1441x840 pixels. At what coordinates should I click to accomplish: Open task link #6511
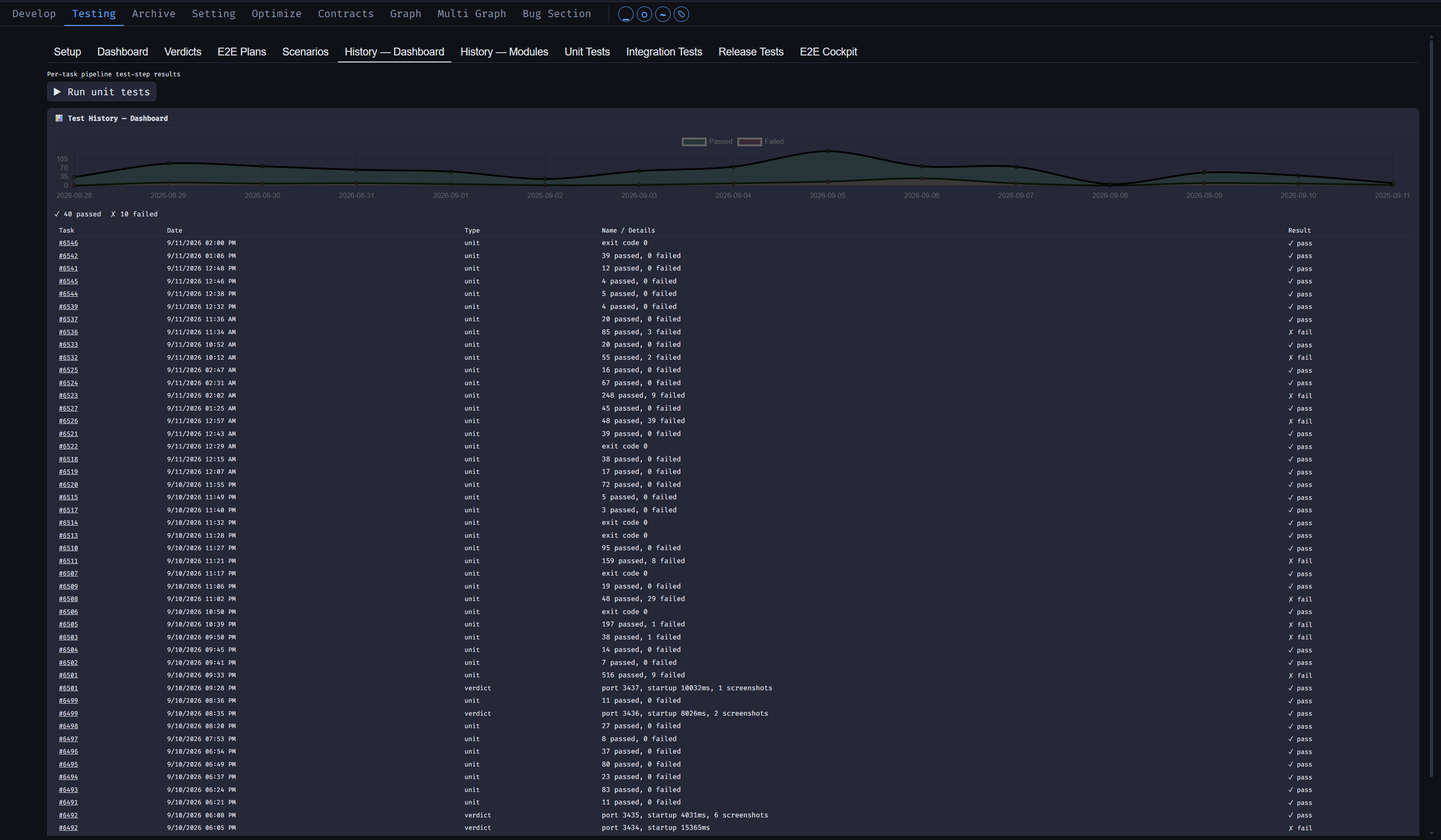click(x=68, y=562)
